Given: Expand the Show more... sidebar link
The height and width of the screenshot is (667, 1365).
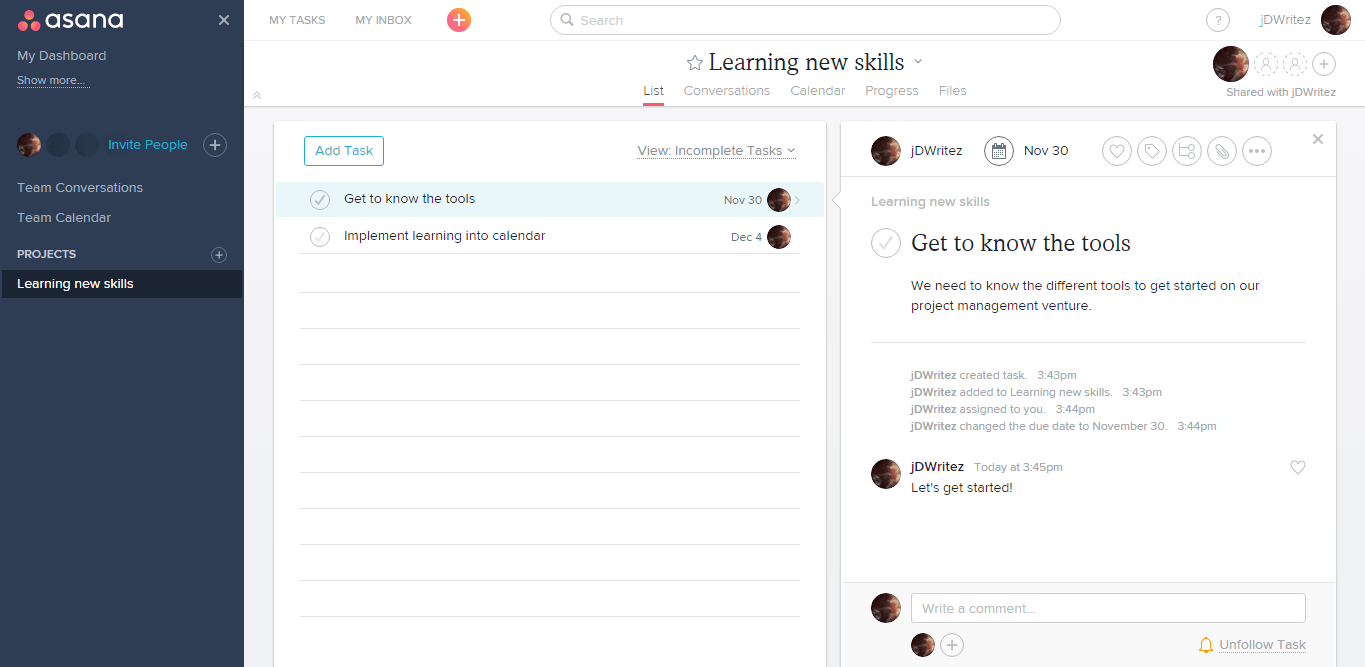Looking at the screenshot, I should click(53, 80).
